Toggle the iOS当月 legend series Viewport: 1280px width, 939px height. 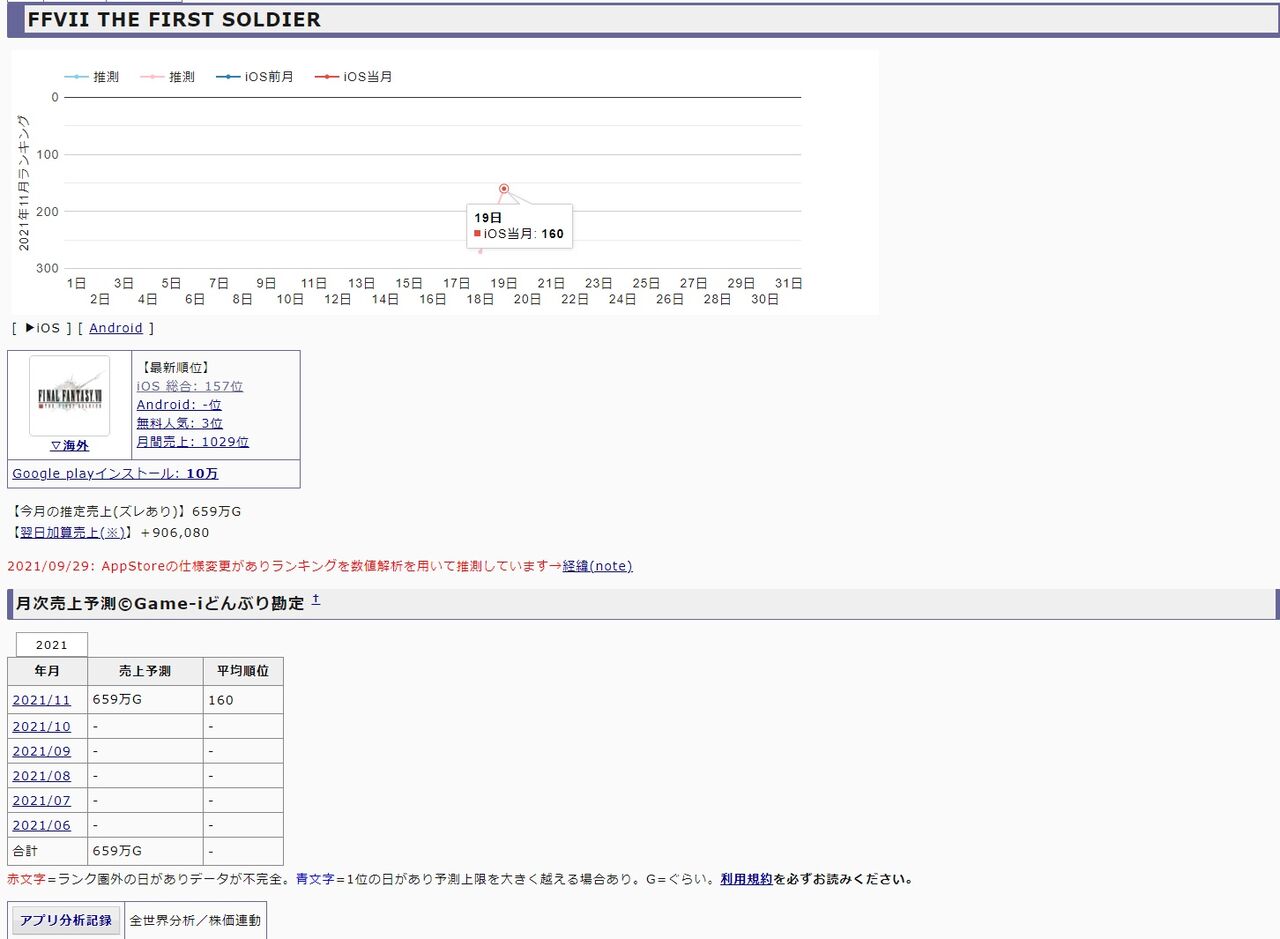point(354,77)
